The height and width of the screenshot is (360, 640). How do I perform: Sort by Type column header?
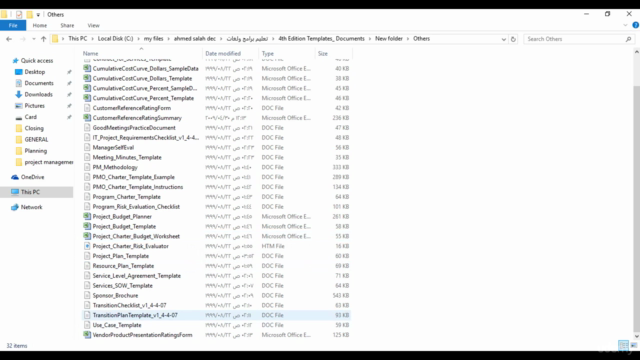(268, 53)
